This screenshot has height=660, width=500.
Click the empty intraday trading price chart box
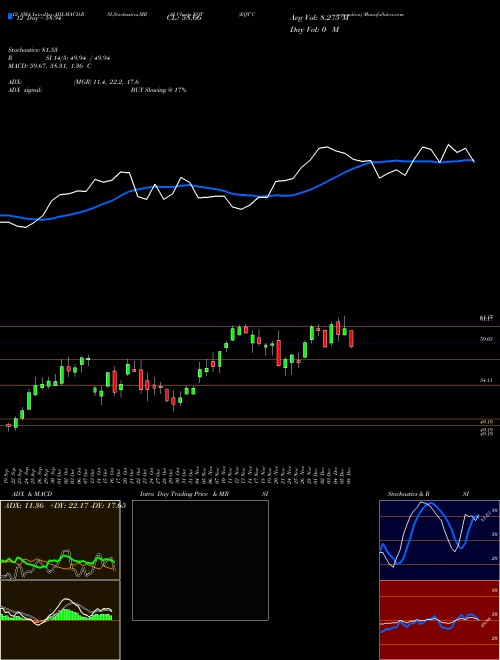200,560
